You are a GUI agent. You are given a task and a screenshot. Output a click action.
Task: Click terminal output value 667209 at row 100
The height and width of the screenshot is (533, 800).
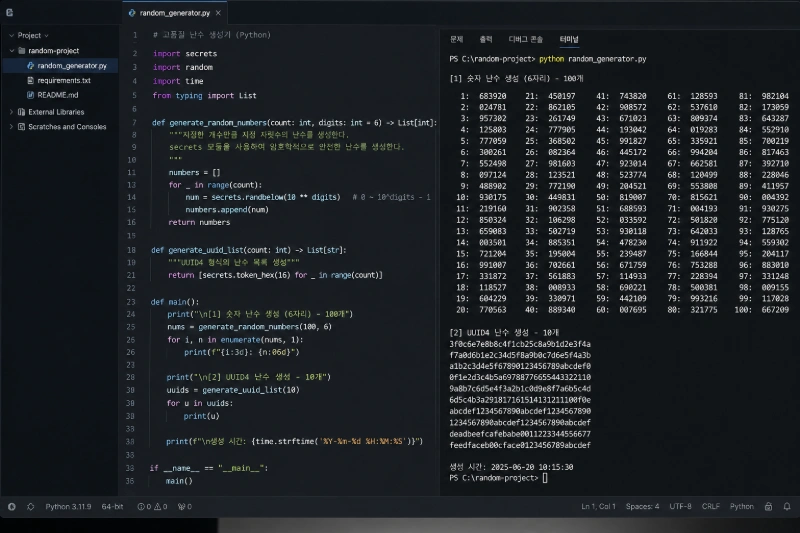pos(775,310)
